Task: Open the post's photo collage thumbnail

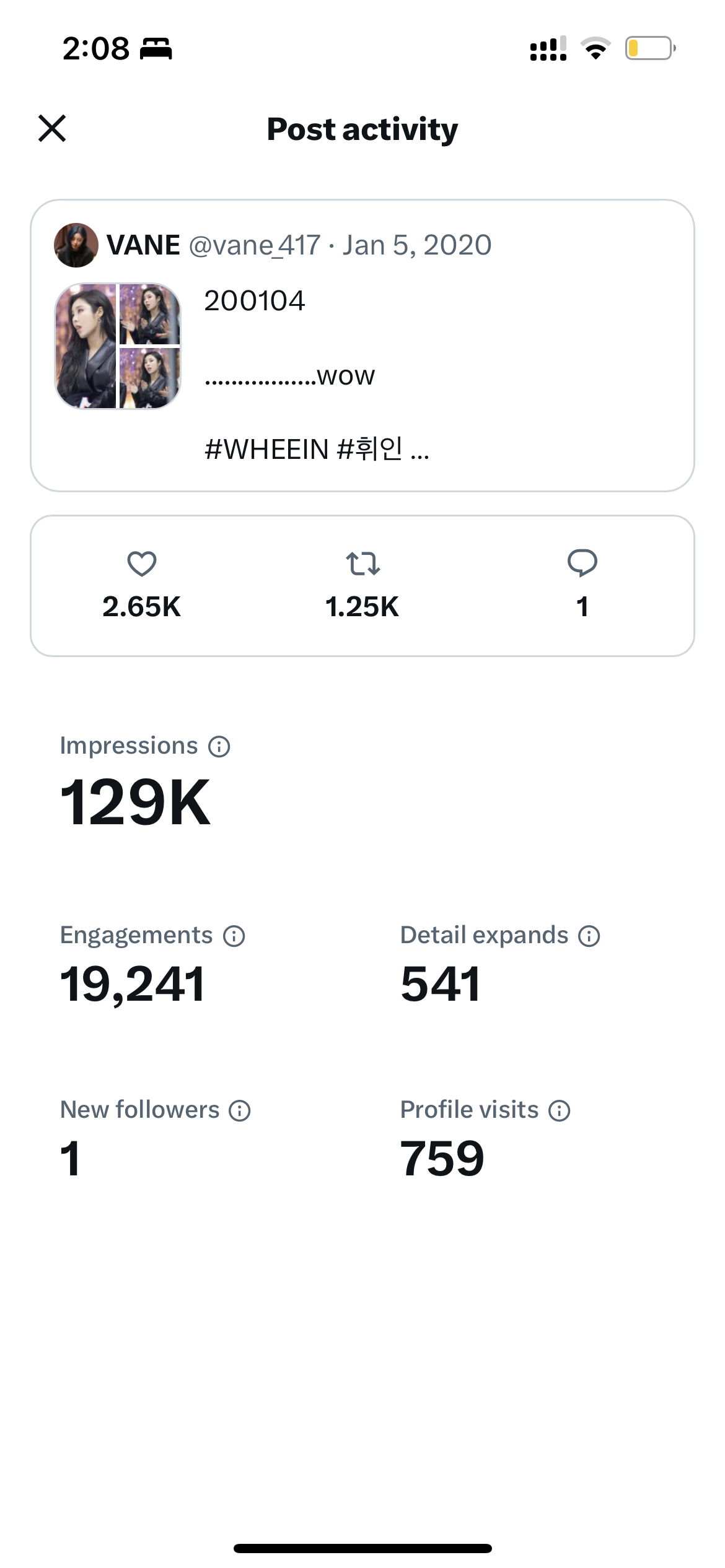Action: (118, 346)
